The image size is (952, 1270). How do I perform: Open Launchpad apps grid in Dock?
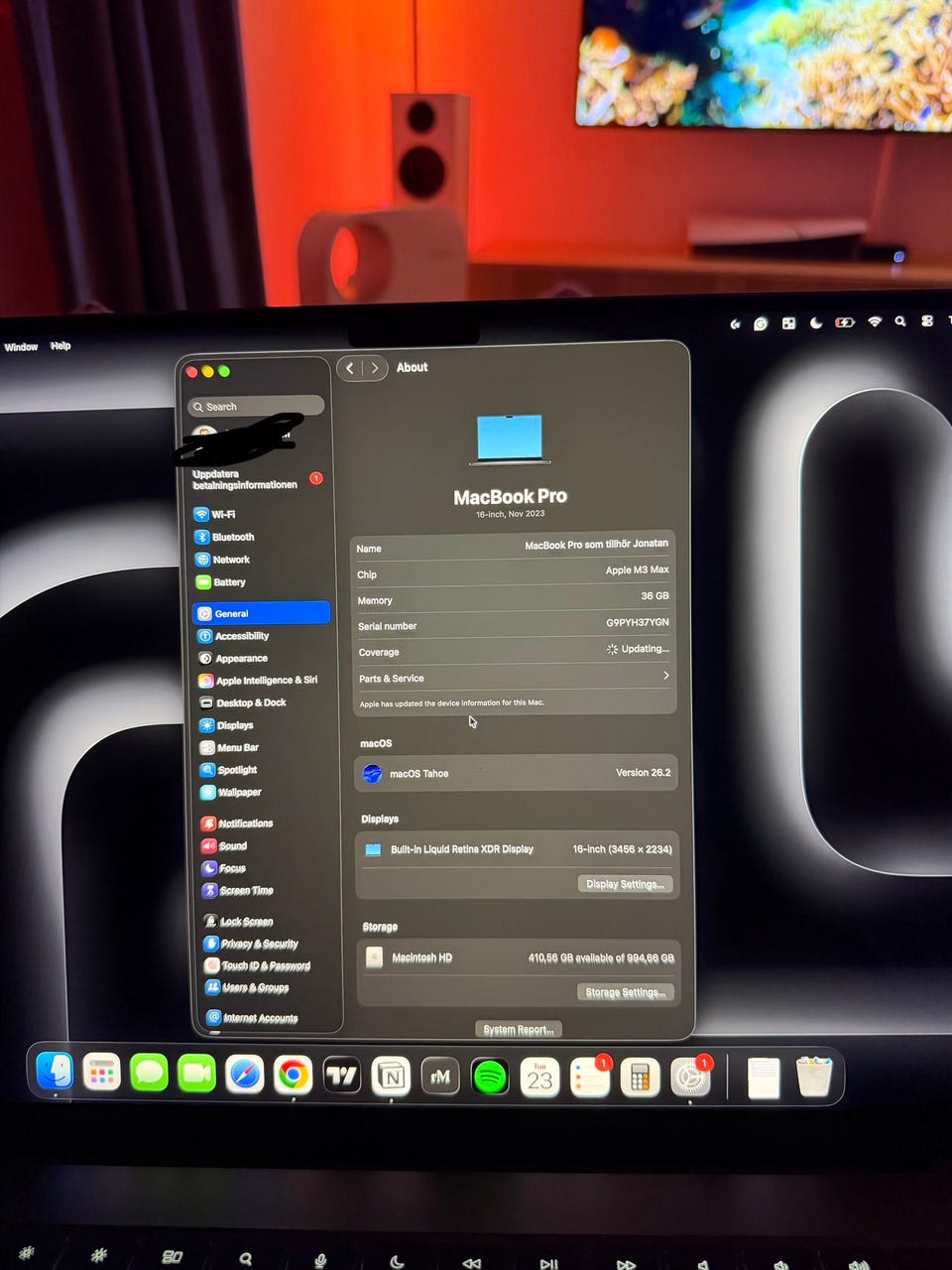tap(101, 1073)
